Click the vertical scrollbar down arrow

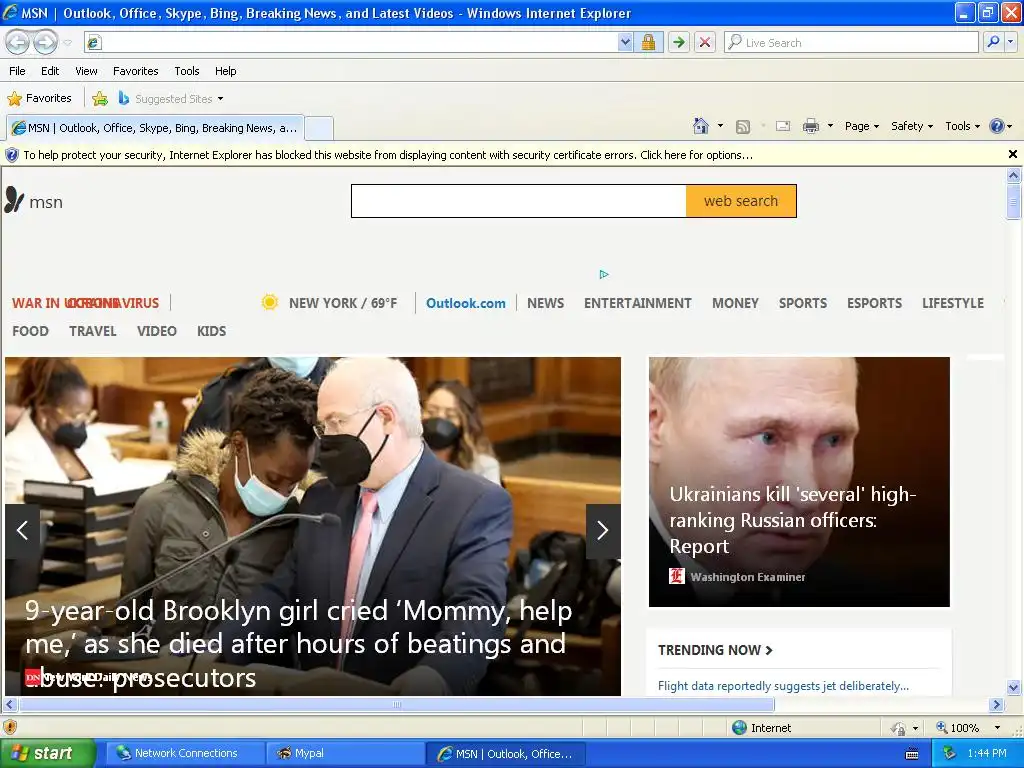(x=1014, y=687)
